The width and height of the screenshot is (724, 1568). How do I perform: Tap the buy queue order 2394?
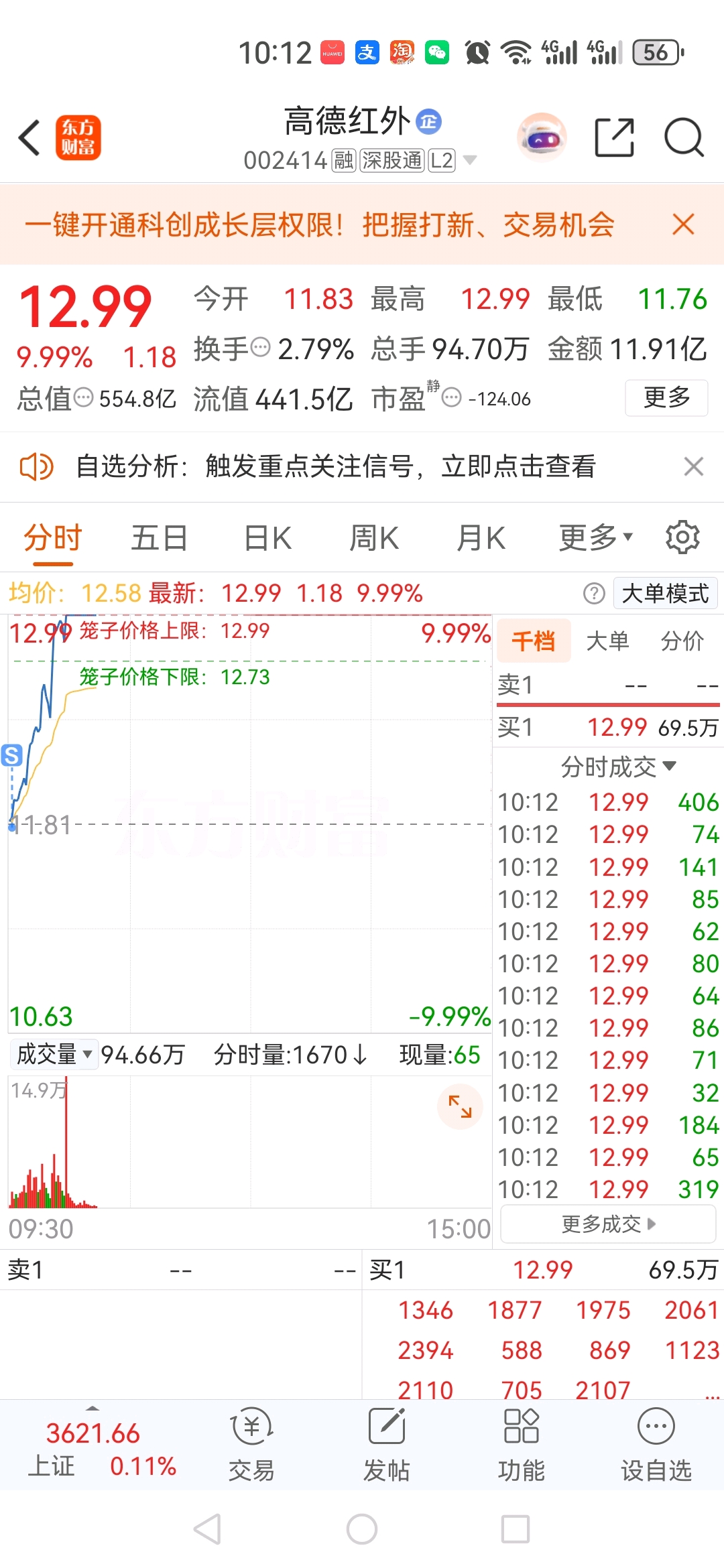426,1350
